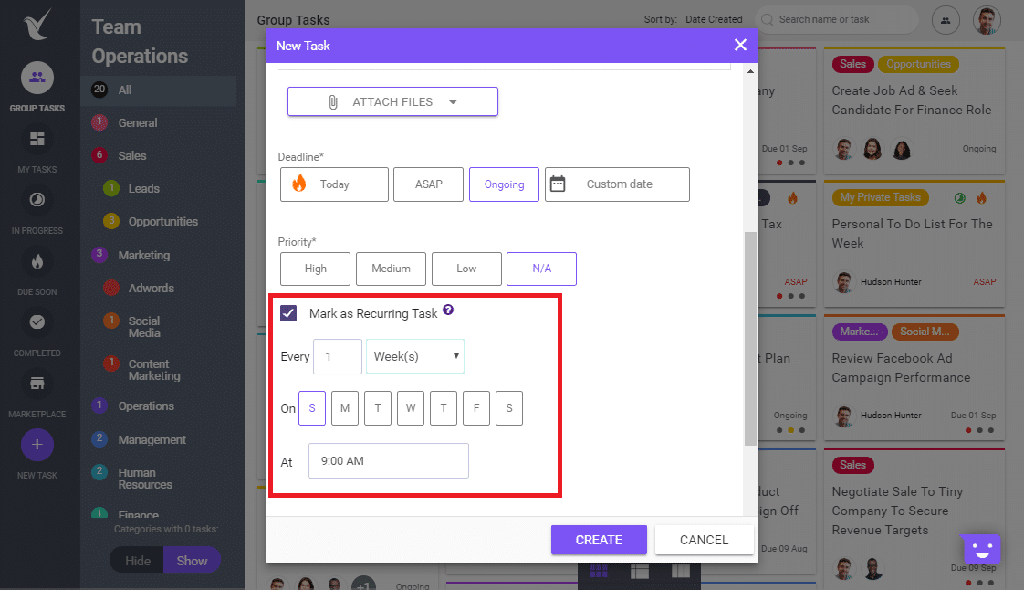Open the user profile avatar
The height and width of the screenshot is (590, 1024).
(986, 20)
